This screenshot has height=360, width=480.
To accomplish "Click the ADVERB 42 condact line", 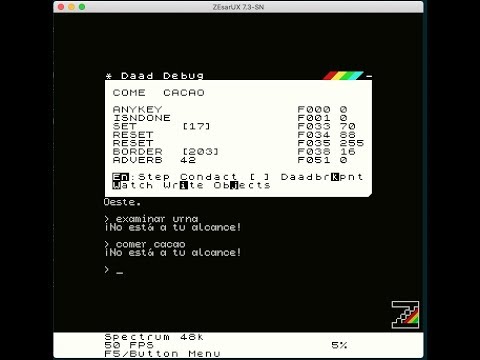I will tap(154, 160).
